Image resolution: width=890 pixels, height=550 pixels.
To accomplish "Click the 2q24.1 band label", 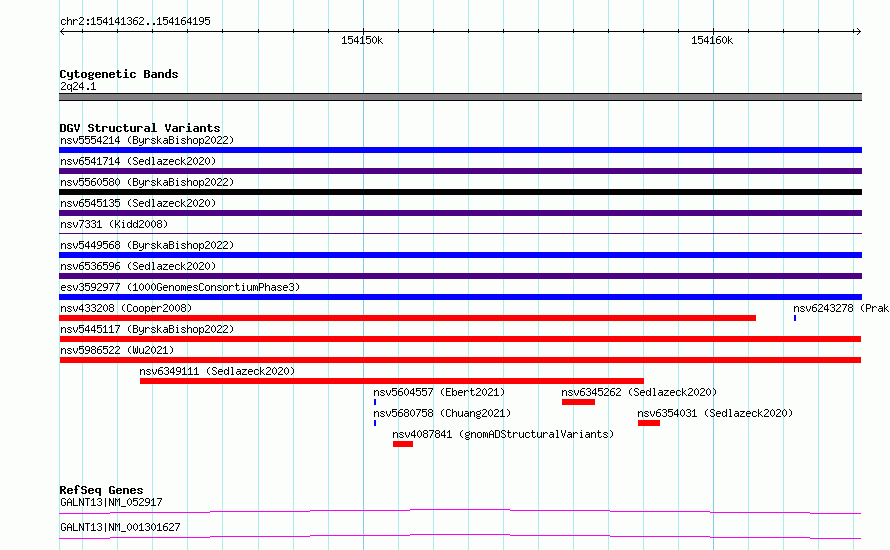I will click(78, 86).
